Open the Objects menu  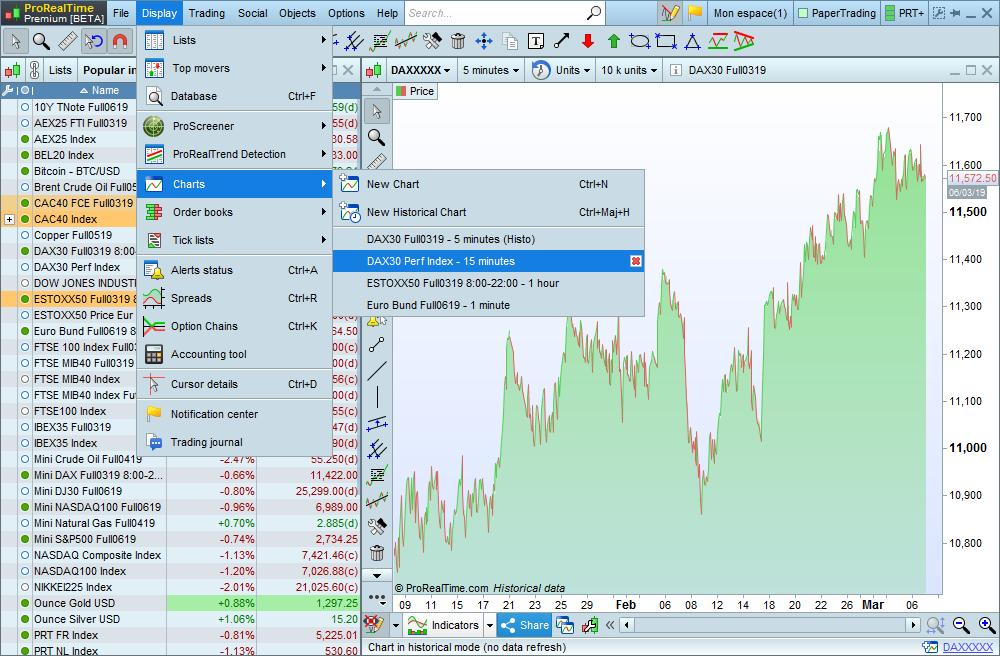pyautogui.click(x=297, y=13)
